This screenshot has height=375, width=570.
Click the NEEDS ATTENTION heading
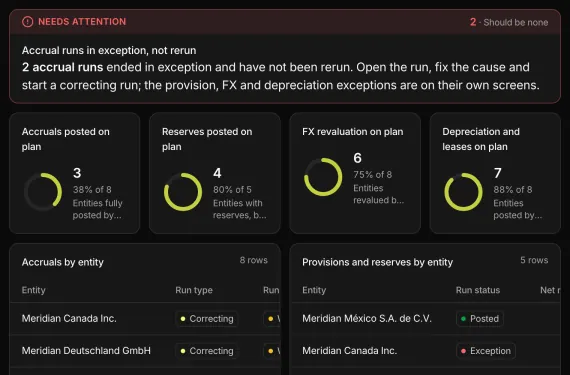tap(82, 22)
